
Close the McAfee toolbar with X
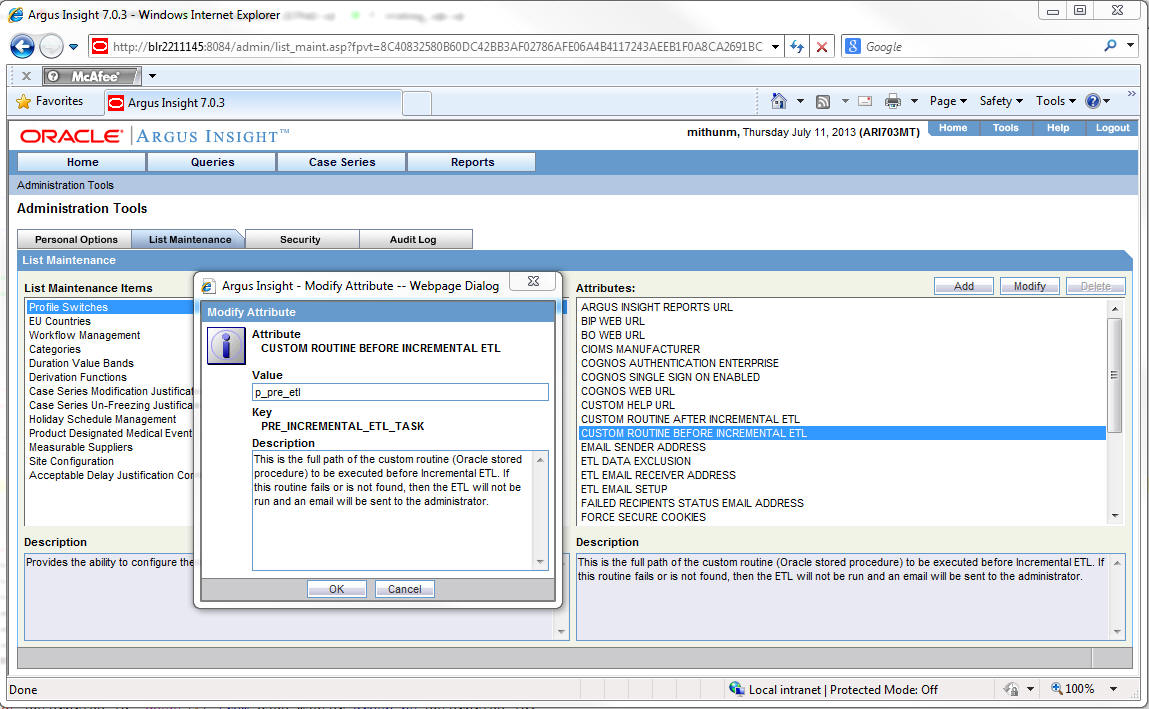[x=26, y=75]
